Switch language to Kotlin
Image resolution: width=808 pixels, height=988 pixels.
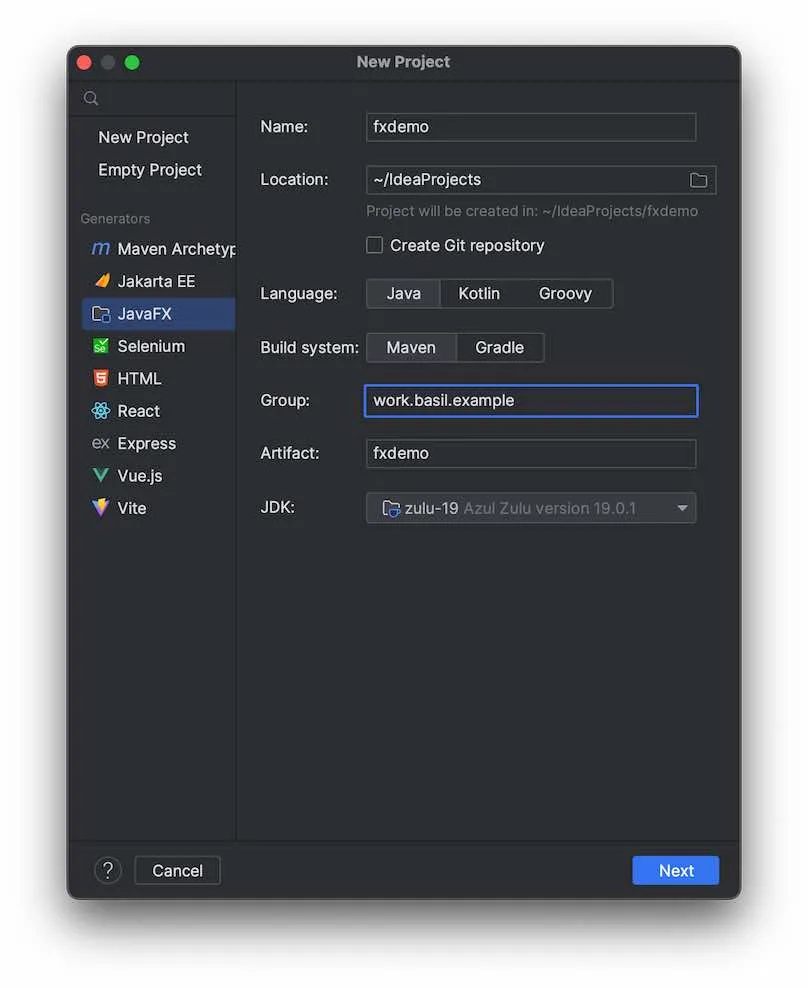(x=479, y=293)
